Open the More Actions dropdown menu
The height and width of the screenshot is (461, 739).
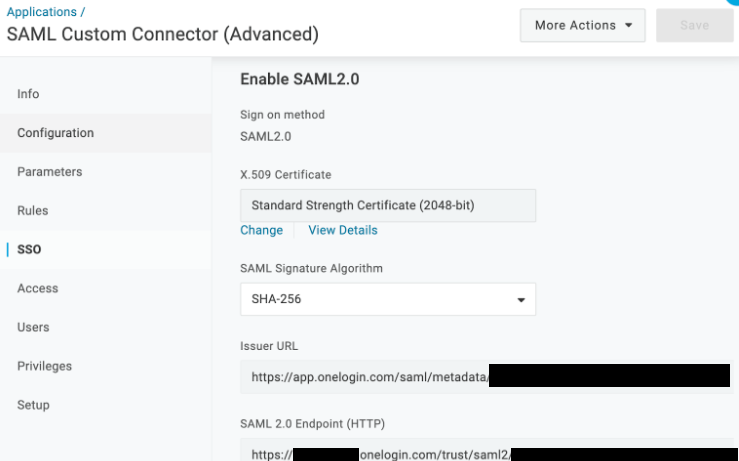click(583, 25)
